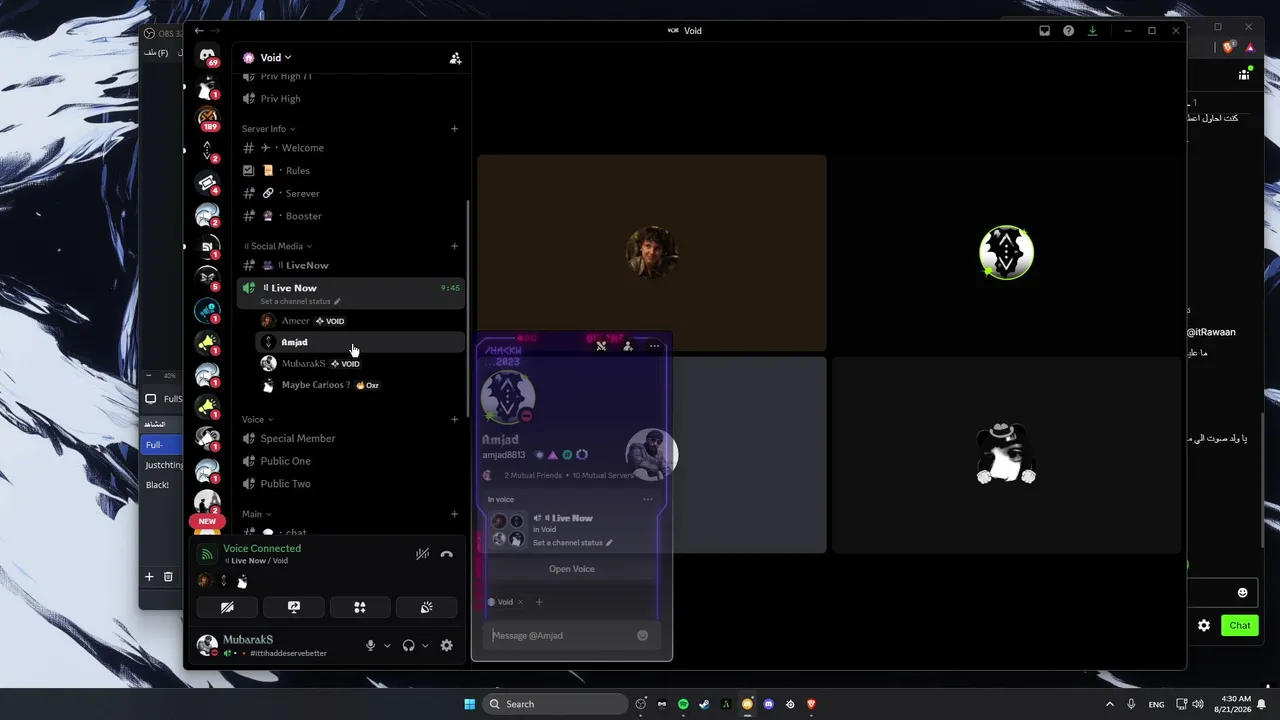Add channel to Social Media category
The height and width of the screenshot is (720, 1280).
454,246
